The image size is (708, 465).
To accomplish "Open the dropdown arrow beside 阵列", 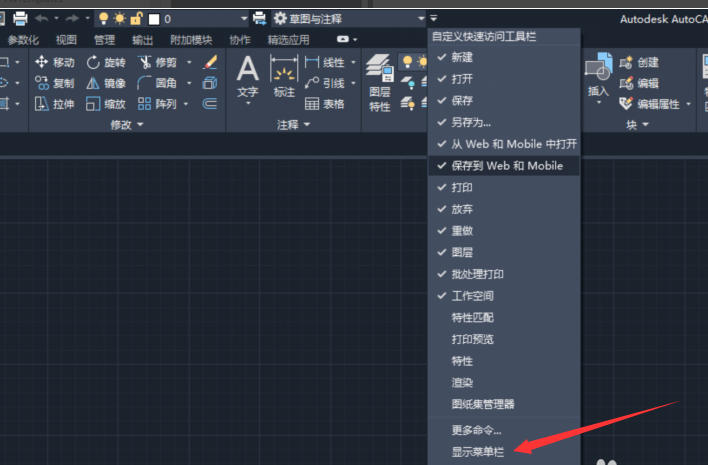I will [186, 104].
